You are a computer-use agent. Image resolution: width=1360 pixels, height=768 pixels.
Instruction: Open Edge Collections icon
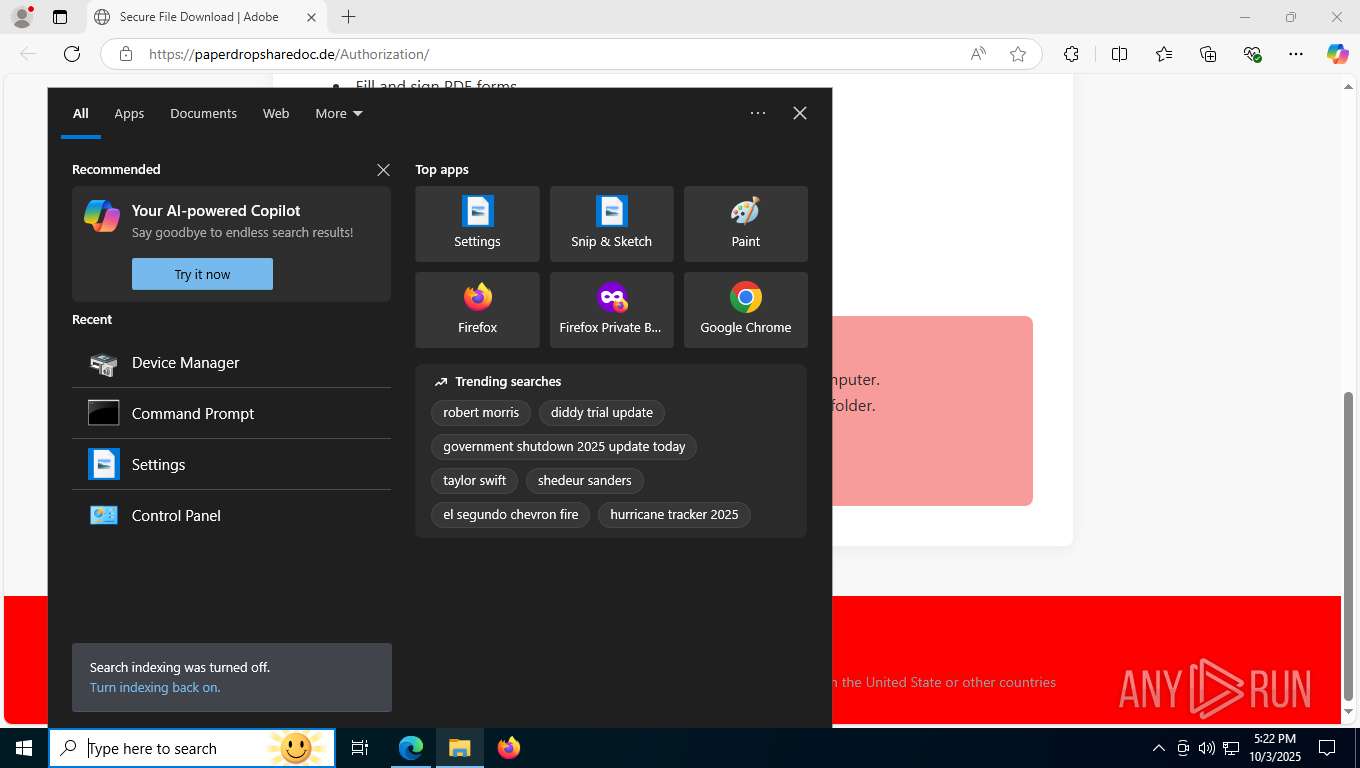click(x=1208, y=54)
